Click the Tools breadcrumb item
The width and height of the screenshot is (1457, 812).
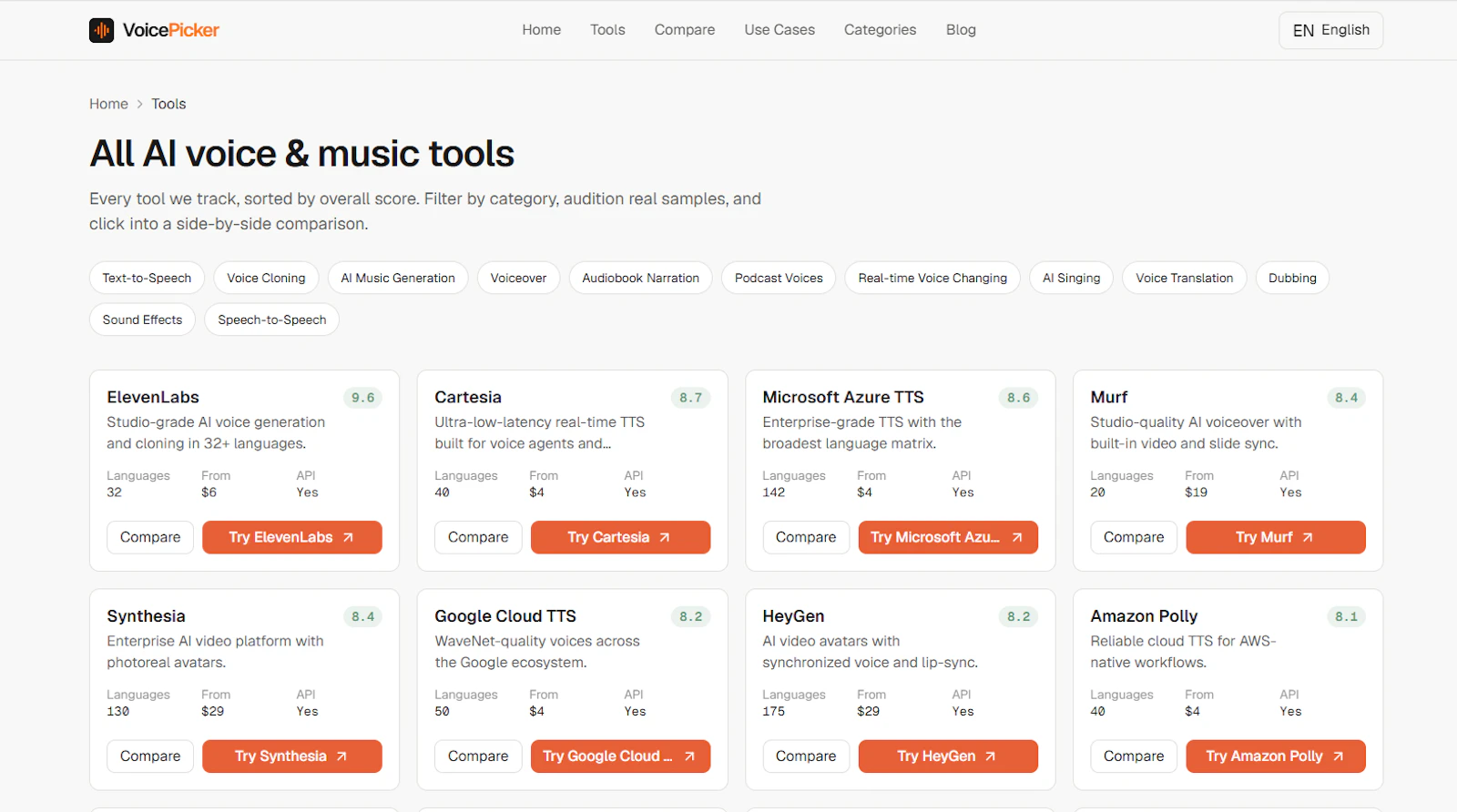tap(168, 104)
